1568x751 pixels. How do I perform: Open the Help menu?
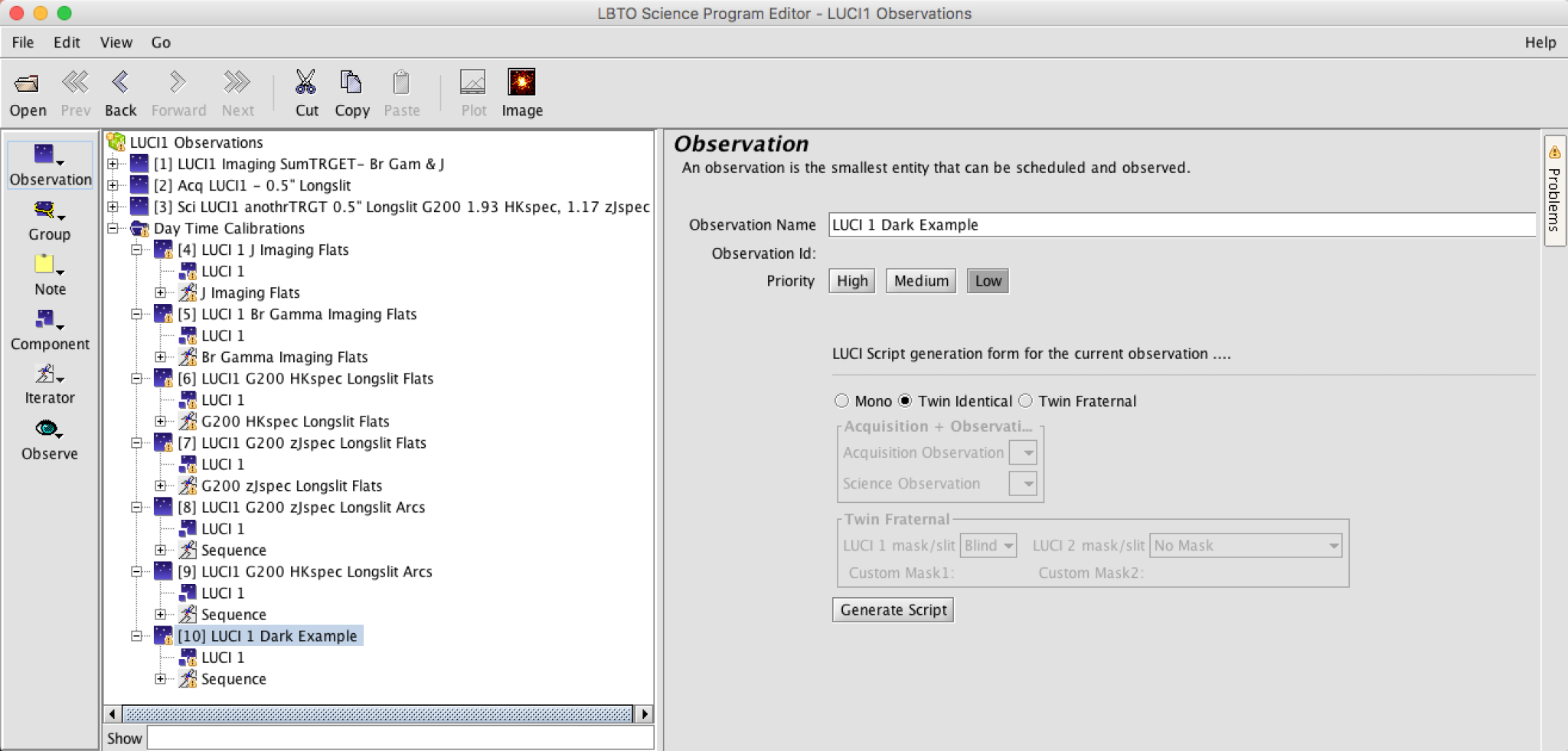click(1540, 42)
